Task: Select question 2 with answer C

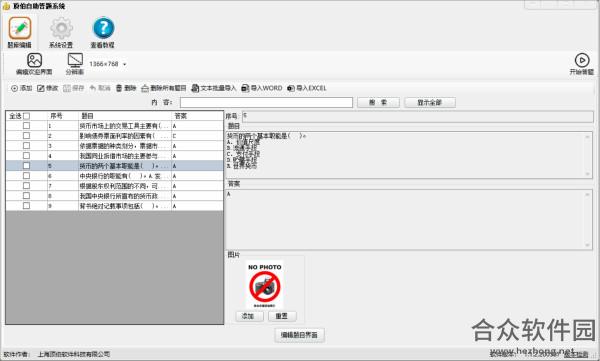Action: (x=125, y=136)
